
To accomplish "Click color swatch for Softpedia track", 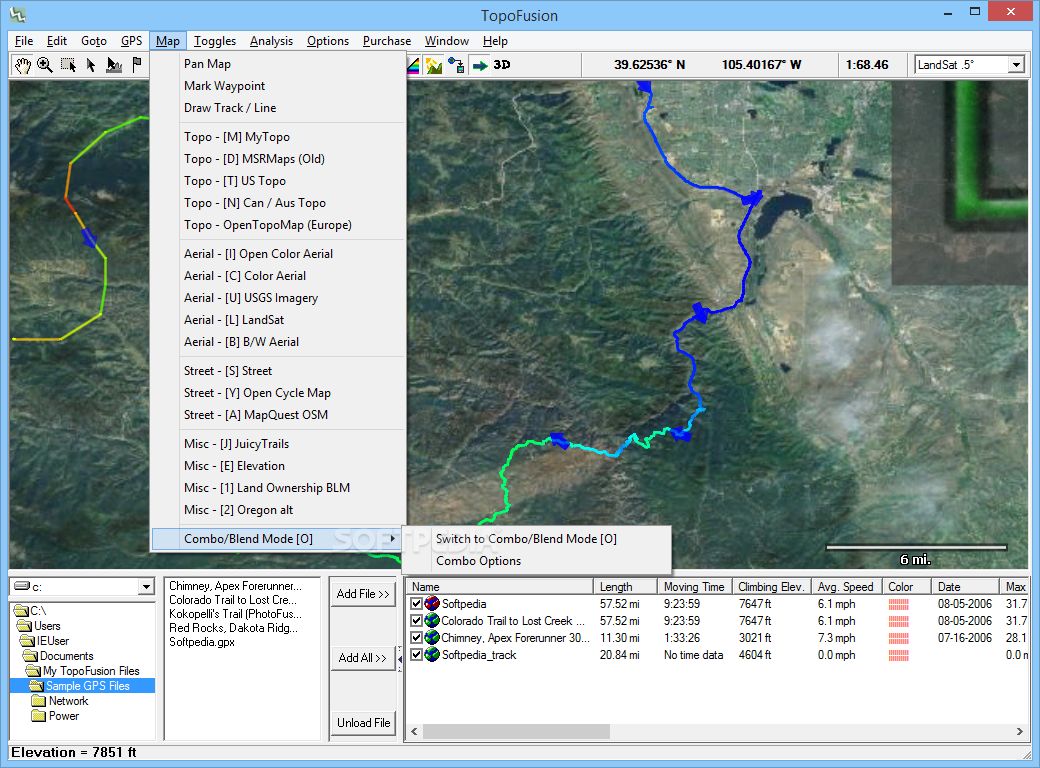I will point(899,604).
